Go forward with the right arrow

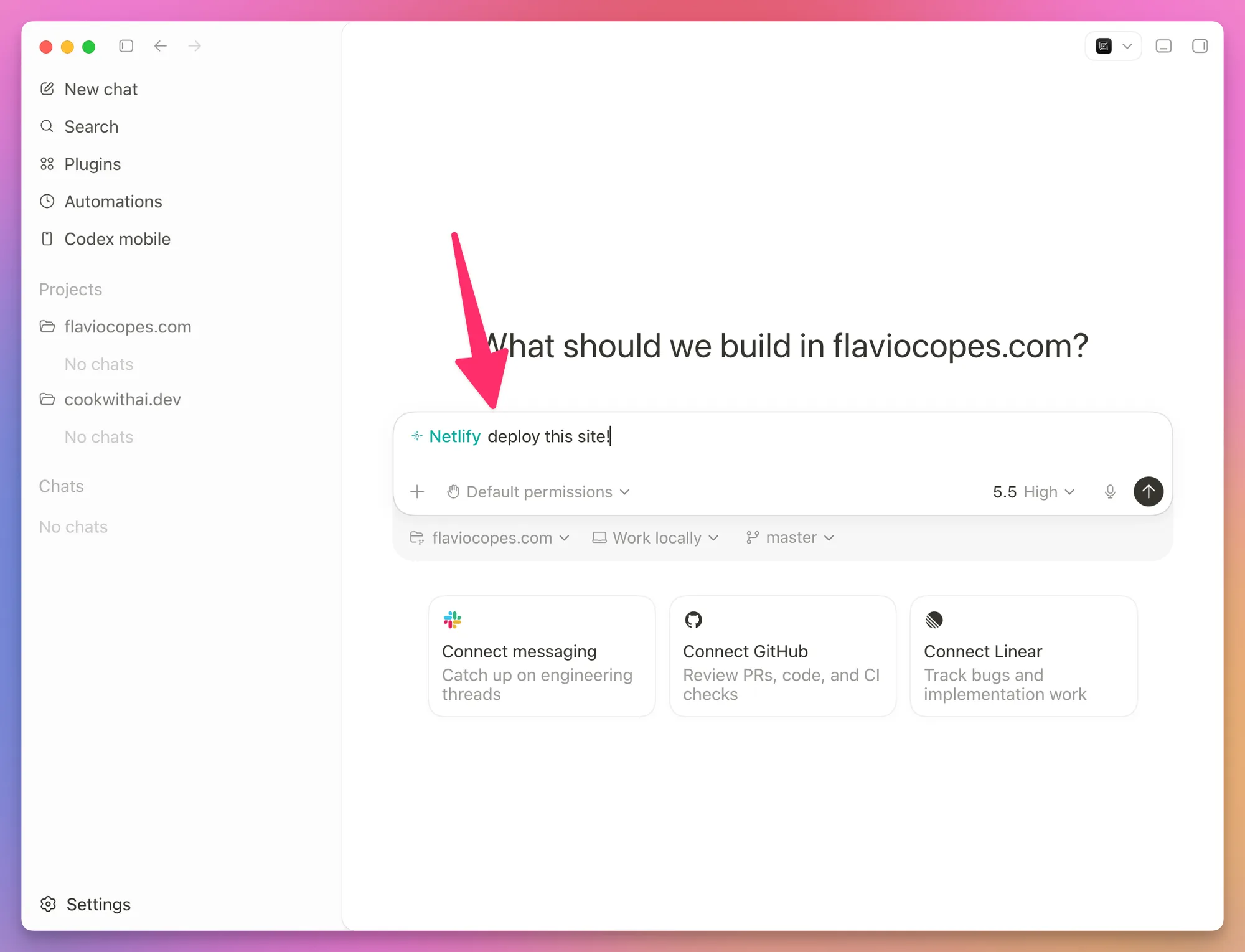click(195, 46)
